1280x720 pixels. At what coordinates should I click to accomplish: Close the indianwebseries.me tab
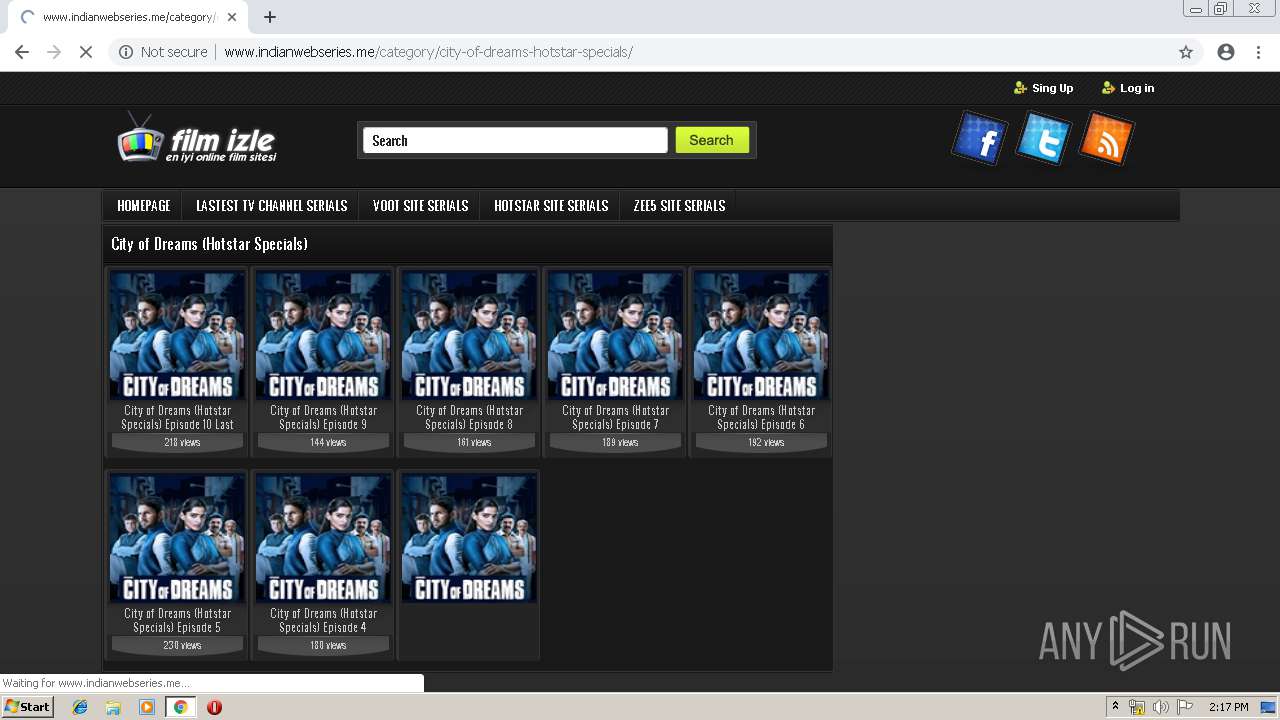point(232,17)
